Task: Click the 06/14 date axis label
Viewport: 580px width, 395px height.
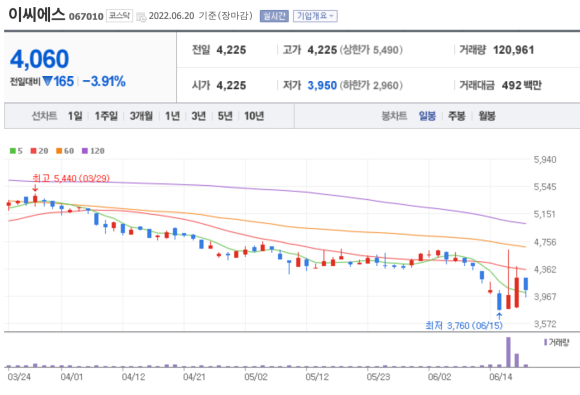Action: [x=500, y=377]
